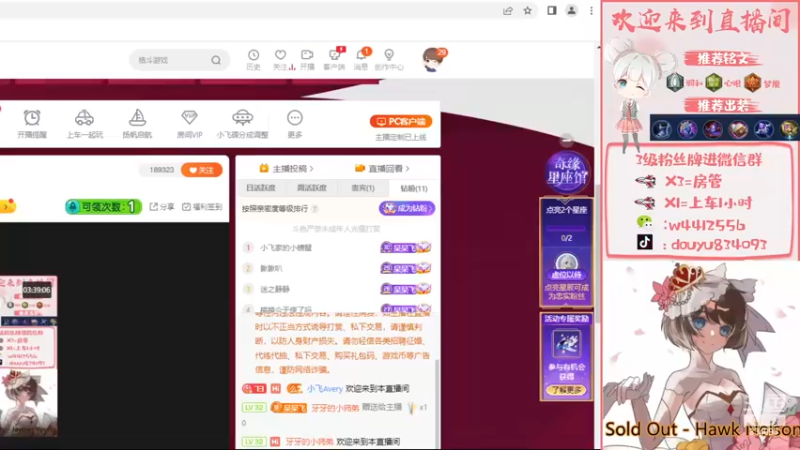Bookmark the page with star icon

528,11
